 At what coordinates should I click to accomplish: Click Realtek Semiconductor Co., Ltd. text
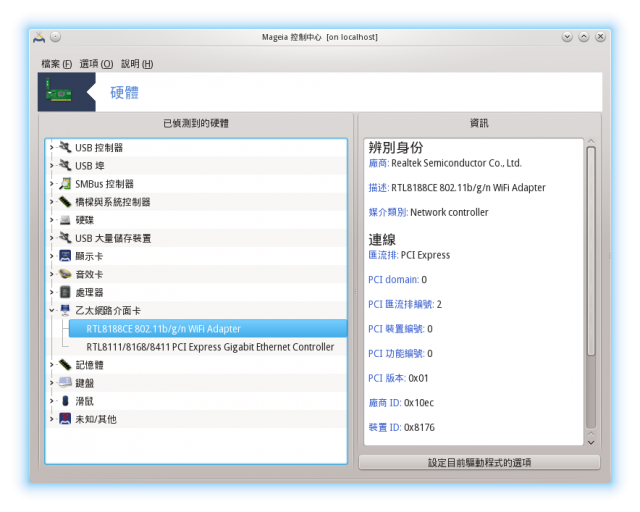(456, 163)
